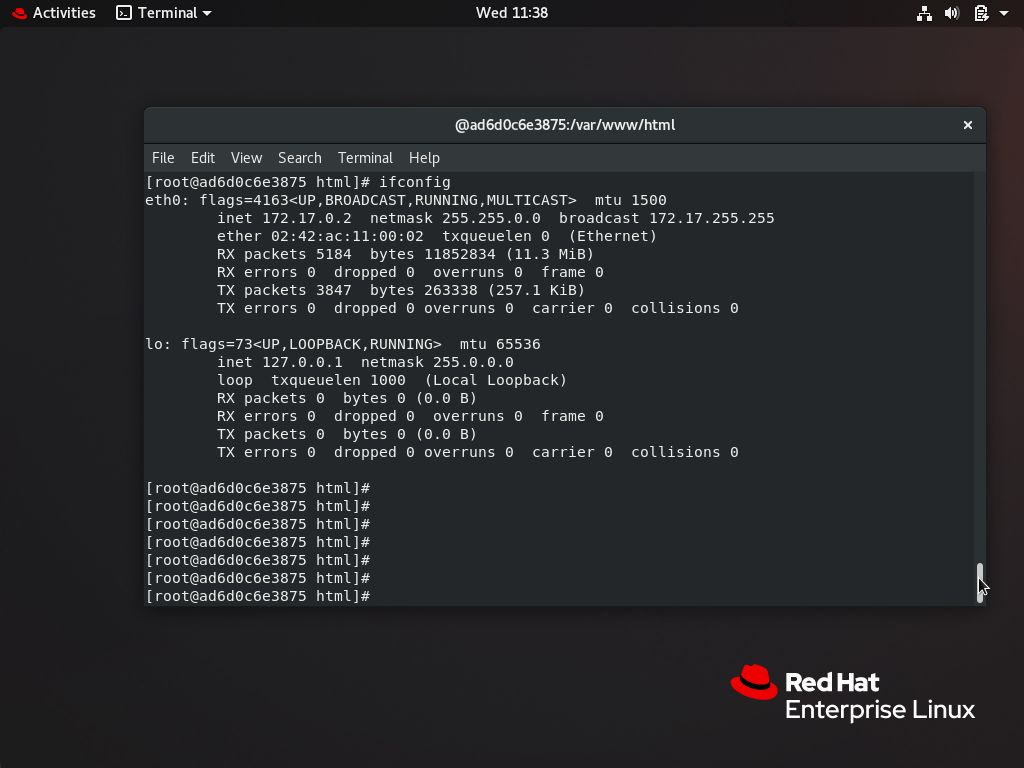The image size is (1024, 768).
Task: Open the Search menu
Action: pos(299,157)
